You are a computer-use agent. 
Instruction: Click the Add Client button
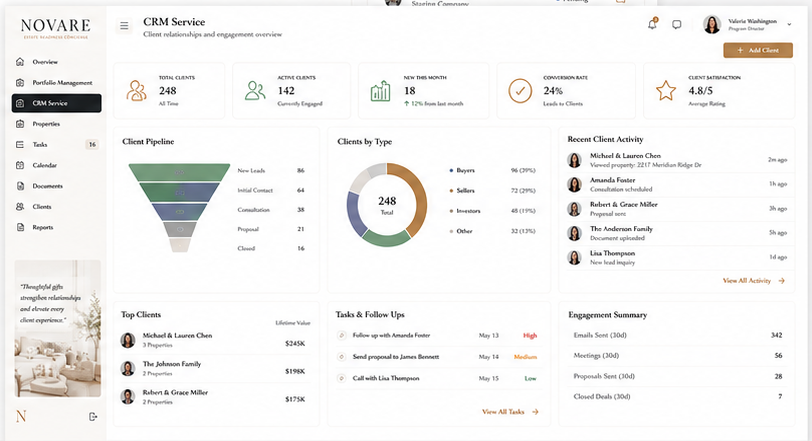(758, 50)
